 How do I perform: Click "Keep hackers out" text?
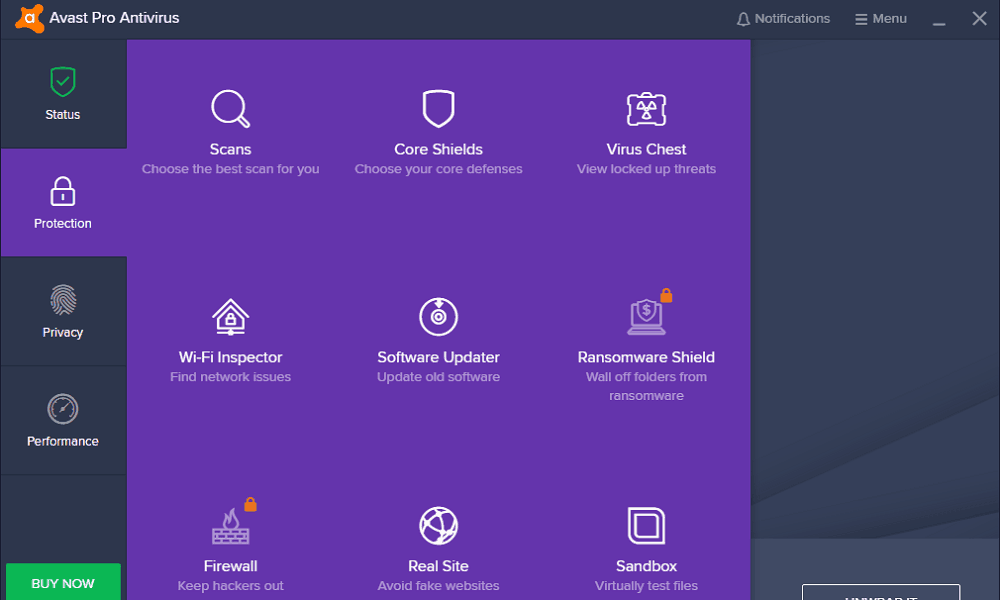point(230,586)
